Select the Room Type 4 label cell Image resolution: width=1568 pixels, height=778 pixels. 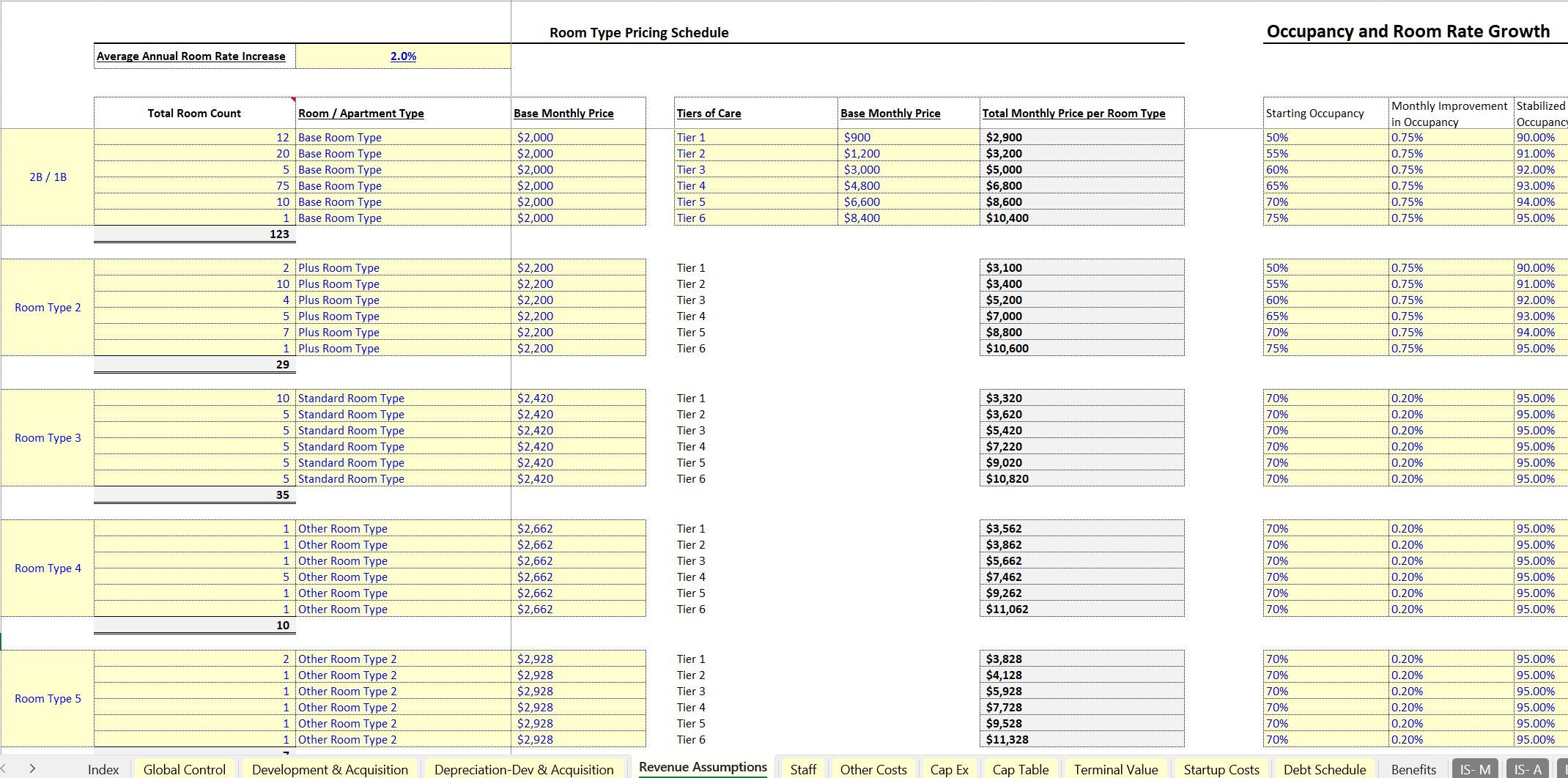[x=48, y=568]
